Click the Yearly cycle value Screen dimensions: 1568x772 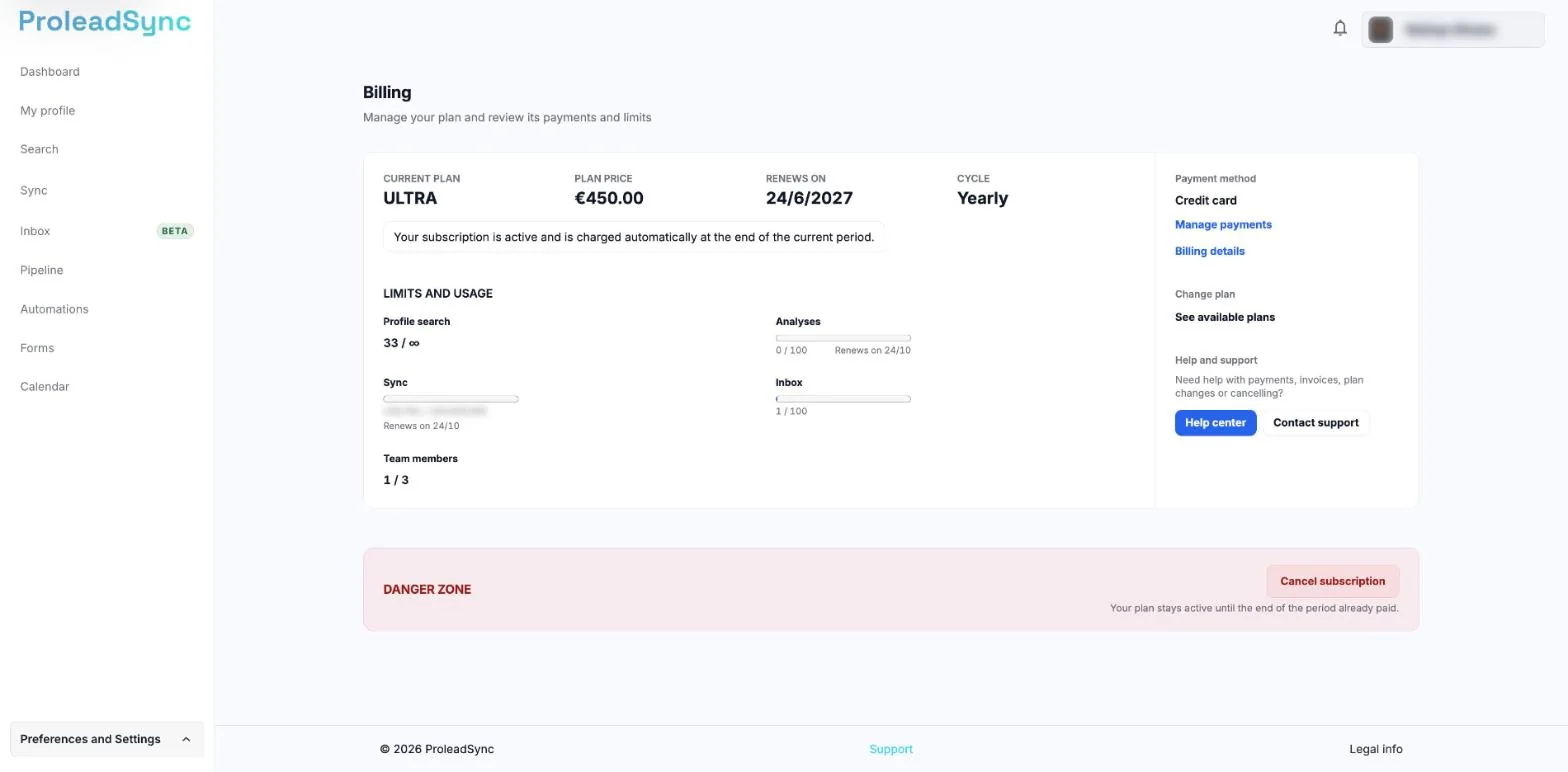click(x=982, y=198)
